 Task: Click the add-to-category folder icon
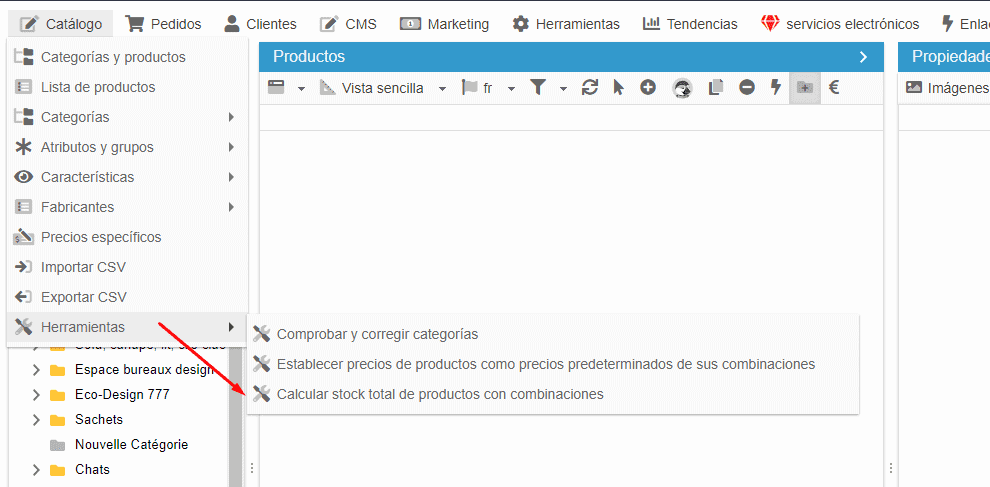[x=804, y=88]
